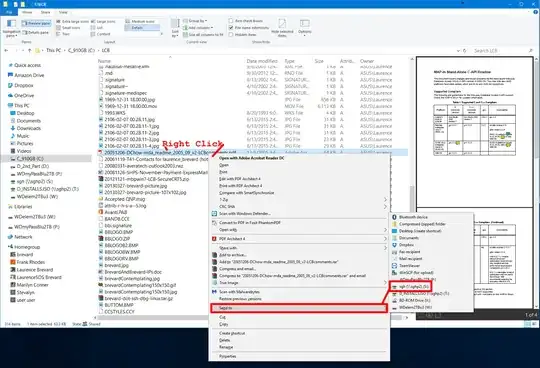
Task: Expand the CRC SHA submenu
Action: pyautogui.click(x=299, y=207)
